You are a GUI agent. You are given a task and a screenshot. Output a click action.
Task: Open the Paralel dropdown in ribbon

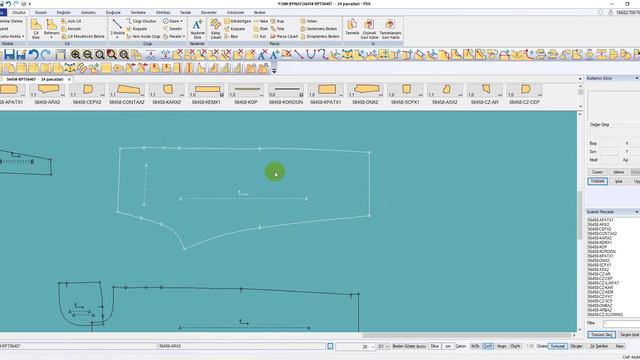[174, 36]
